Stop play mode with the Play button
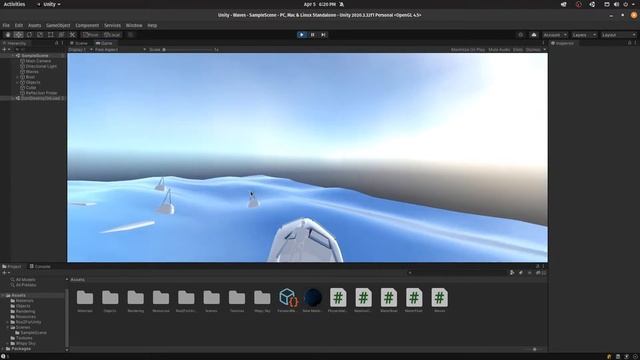The image size is (640, 360). pos(302,35)
